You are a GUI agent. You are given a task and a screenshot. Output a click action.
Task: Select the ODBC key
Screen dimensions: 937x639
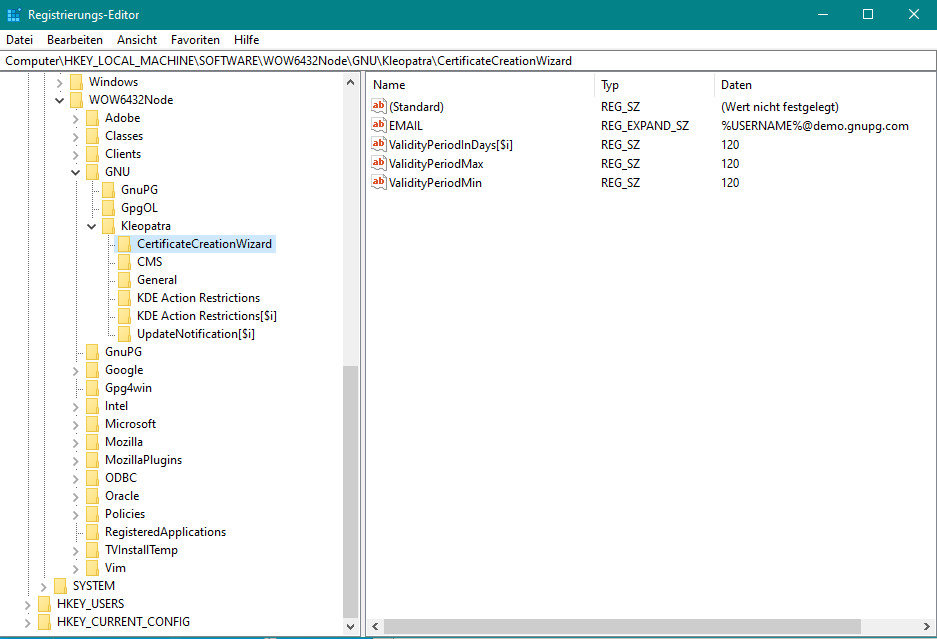coord(121,478)
